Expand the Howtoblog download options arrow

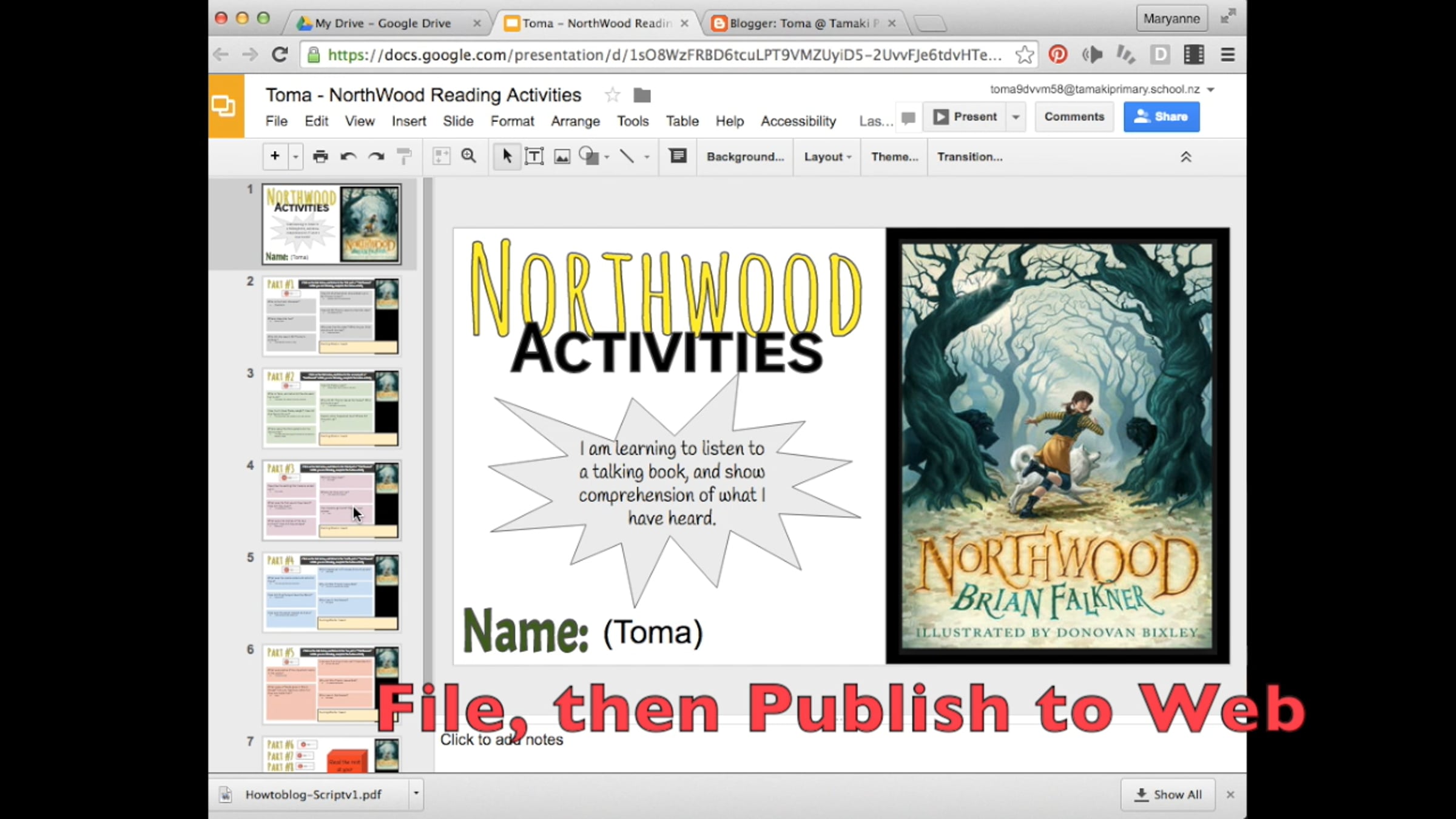pos(416,794)
